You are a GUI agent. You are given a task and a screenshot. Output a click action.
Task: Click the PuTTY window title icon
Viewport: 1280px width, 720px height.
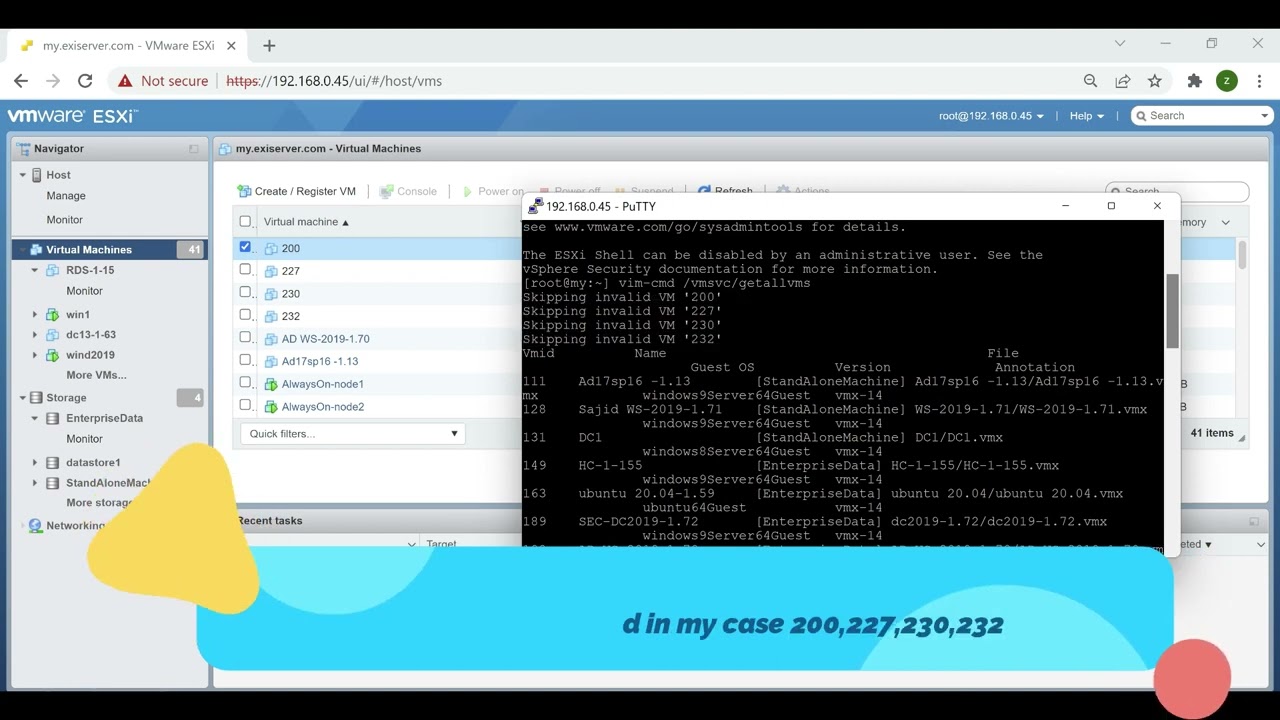click(x=536, y=206)
